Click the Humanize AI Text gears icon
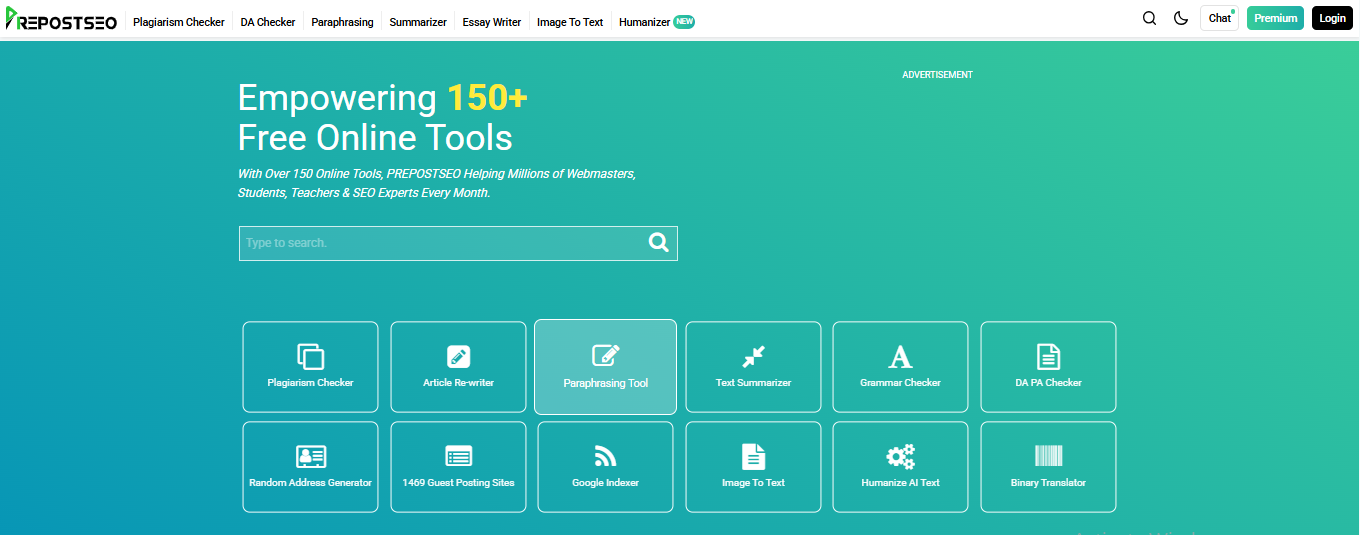This screenshot has width=1360, height=535. tap(900, 457)
